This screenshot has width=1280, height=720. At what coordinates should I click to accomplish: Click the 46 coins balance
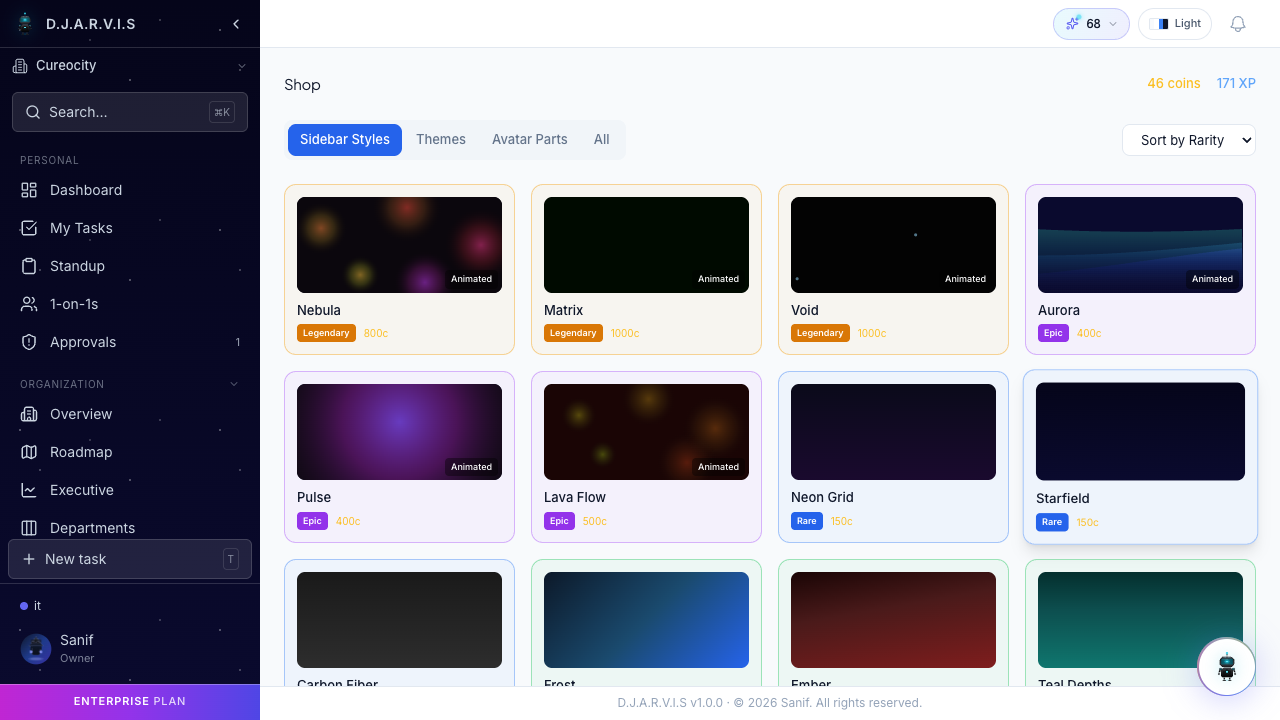(1174, 83)
